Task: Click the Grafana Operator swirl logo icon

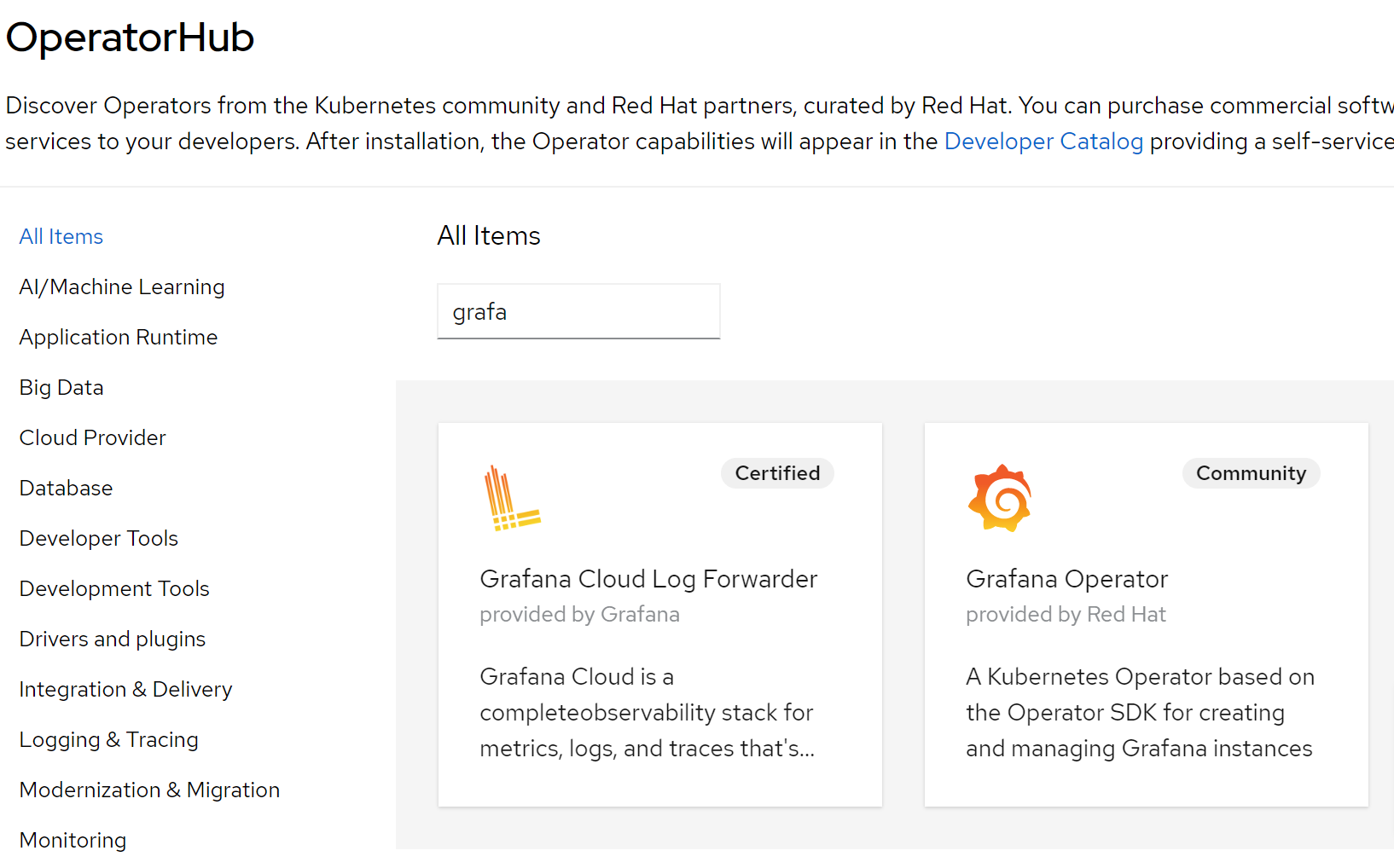Action: click(1000, 499)
